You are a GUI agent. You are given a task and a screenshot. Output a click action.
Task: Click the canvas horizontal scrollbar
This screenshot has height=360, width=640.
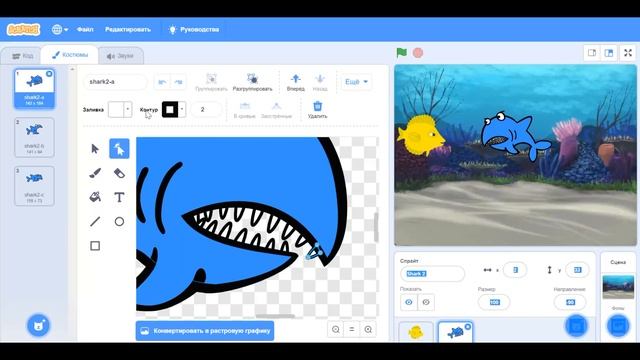[275, 316]
